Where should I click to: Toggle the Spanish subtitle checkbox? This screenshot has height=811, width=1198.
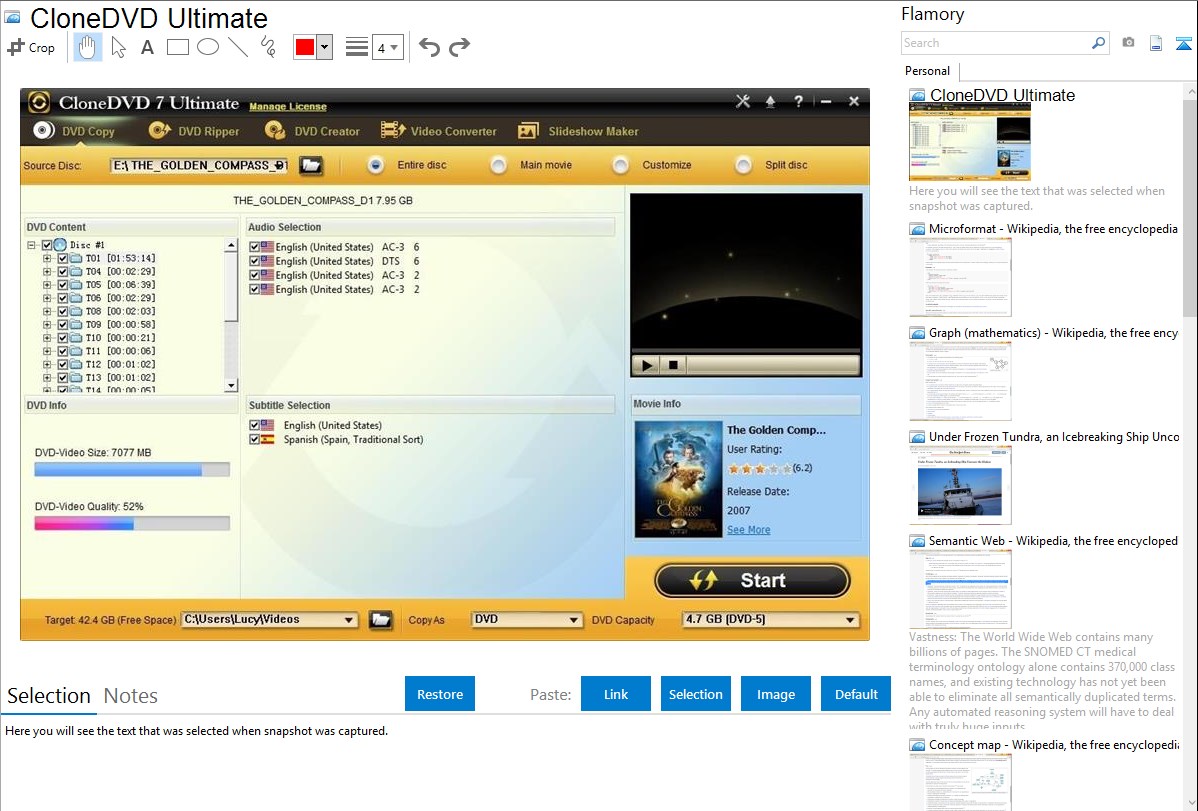click(x=254, y=440)
